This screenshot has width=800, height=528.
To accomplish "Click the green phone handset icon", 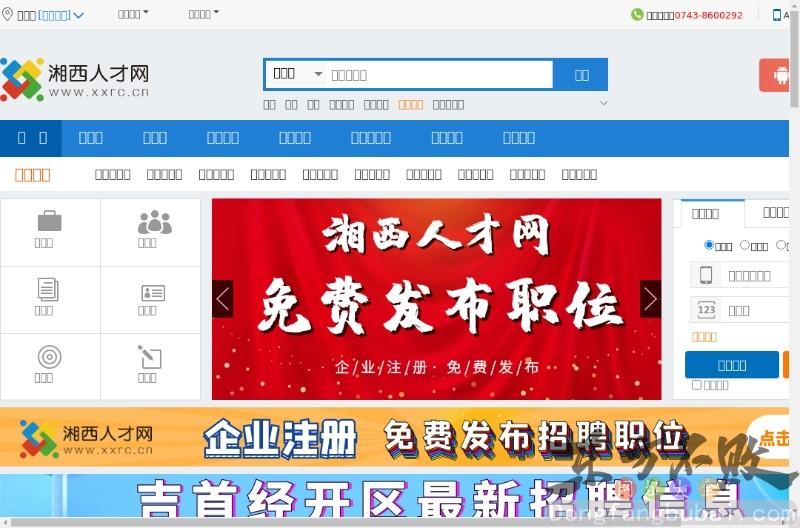I will click(x=637, y=14).
